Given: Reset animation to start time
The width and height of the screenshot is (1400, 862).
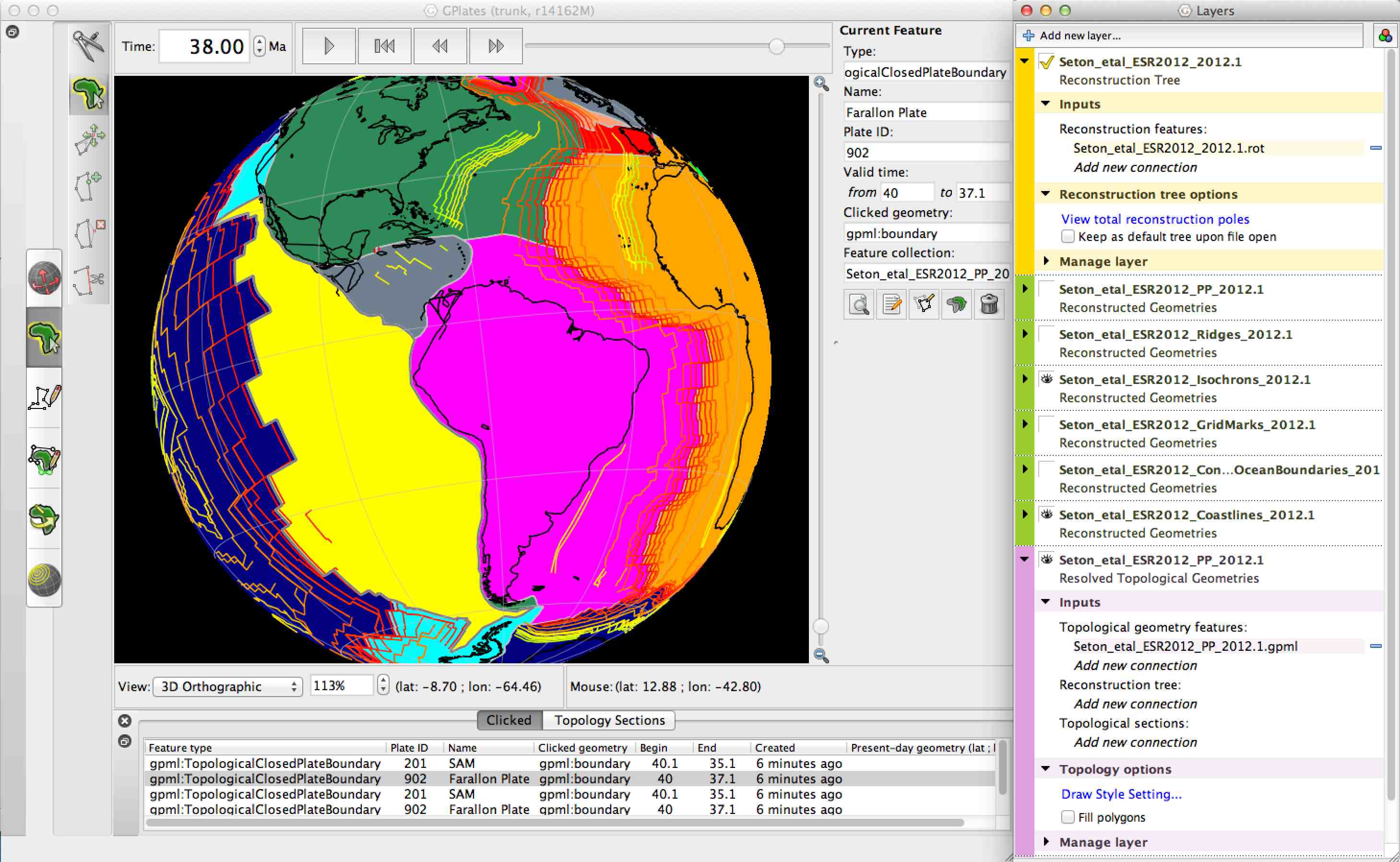Looking at the screenshot, I should [385, 46].
